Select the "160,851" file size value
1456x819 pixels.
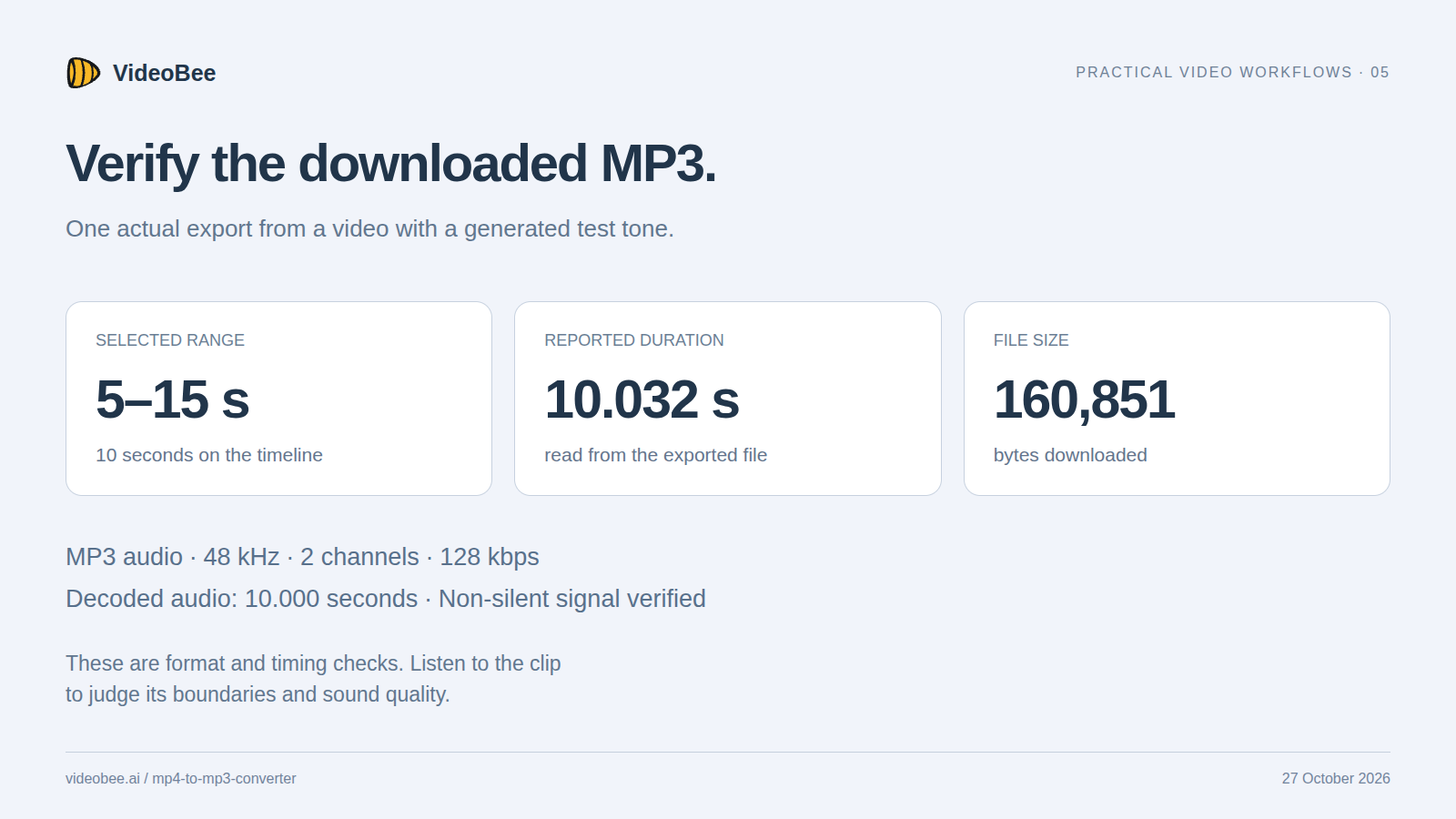tap(1084, 399)
